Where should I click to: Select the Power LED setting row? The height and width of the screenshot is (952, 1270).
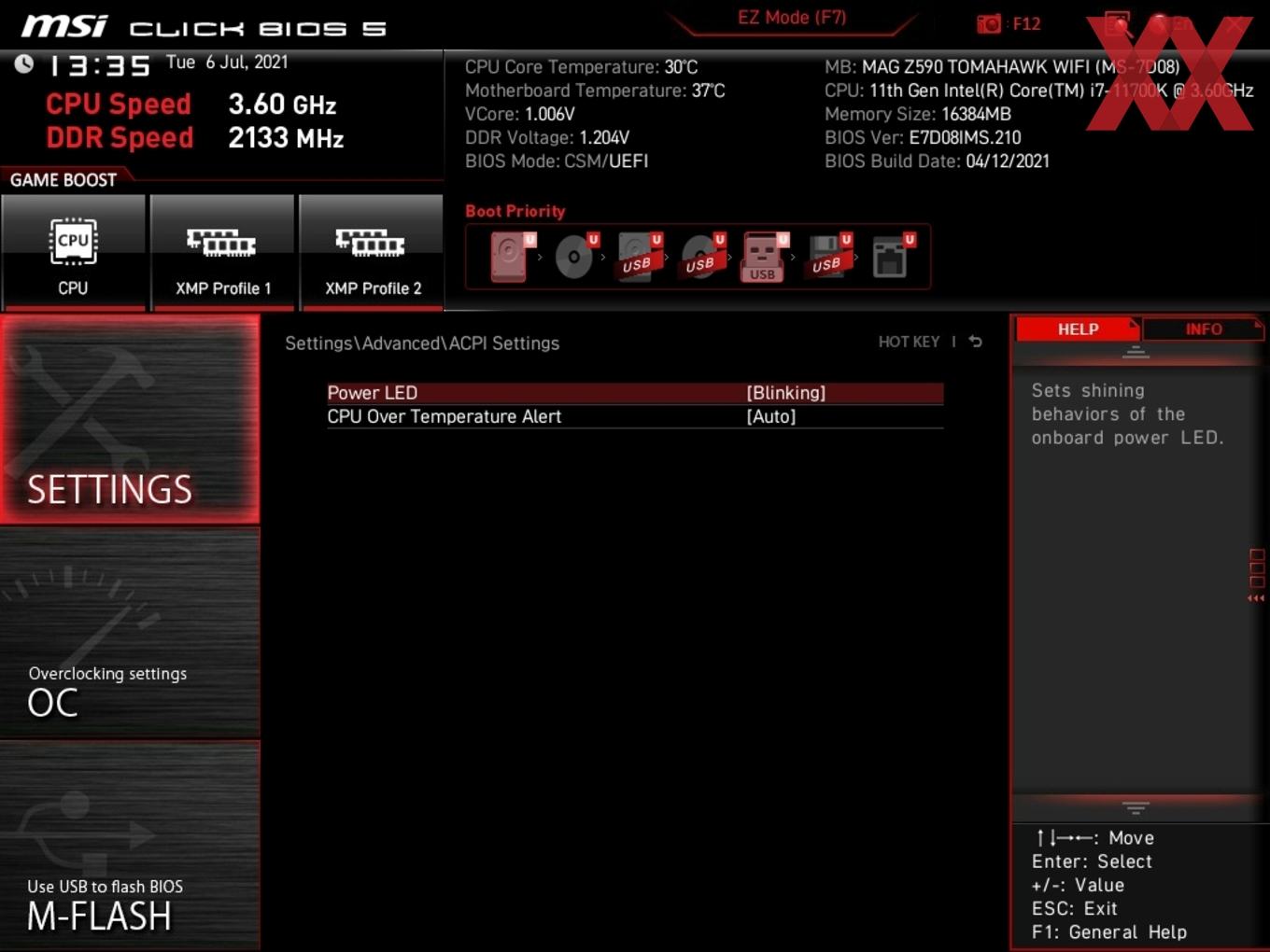click(x=635, y=393)
